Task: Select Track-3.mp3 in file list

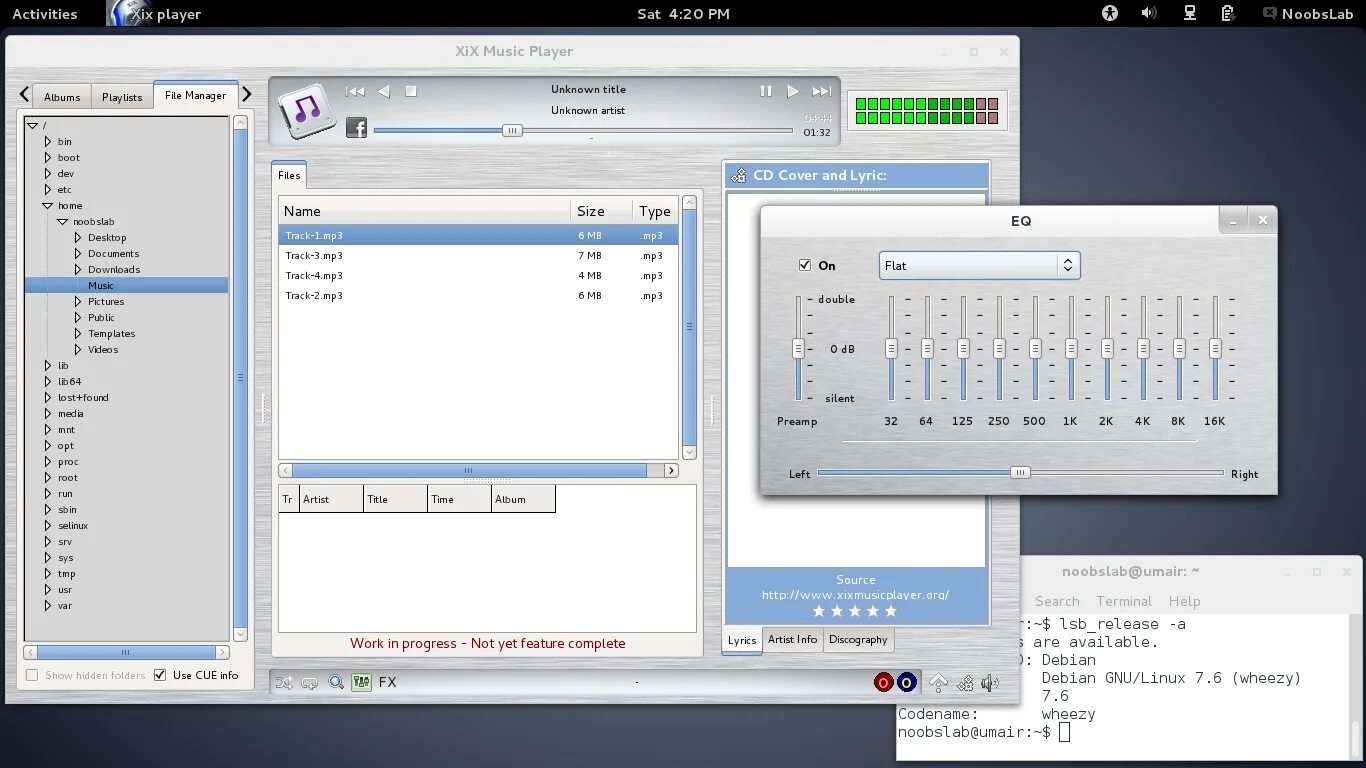Action: pyautogui.click(x=478, y=255)
